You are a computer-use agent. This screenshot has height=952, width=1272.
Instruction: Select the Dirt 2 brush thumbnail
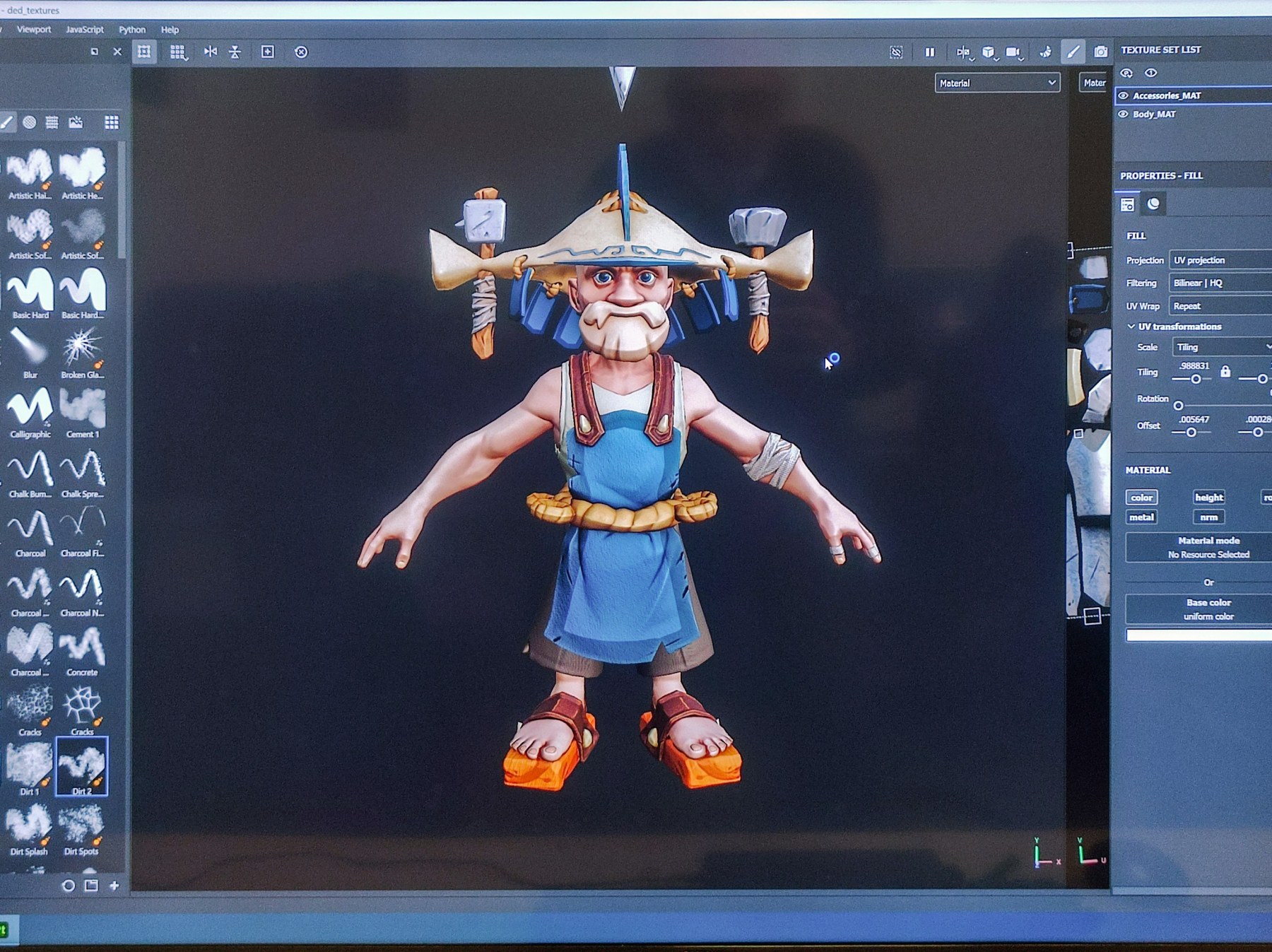coord(82,767)
